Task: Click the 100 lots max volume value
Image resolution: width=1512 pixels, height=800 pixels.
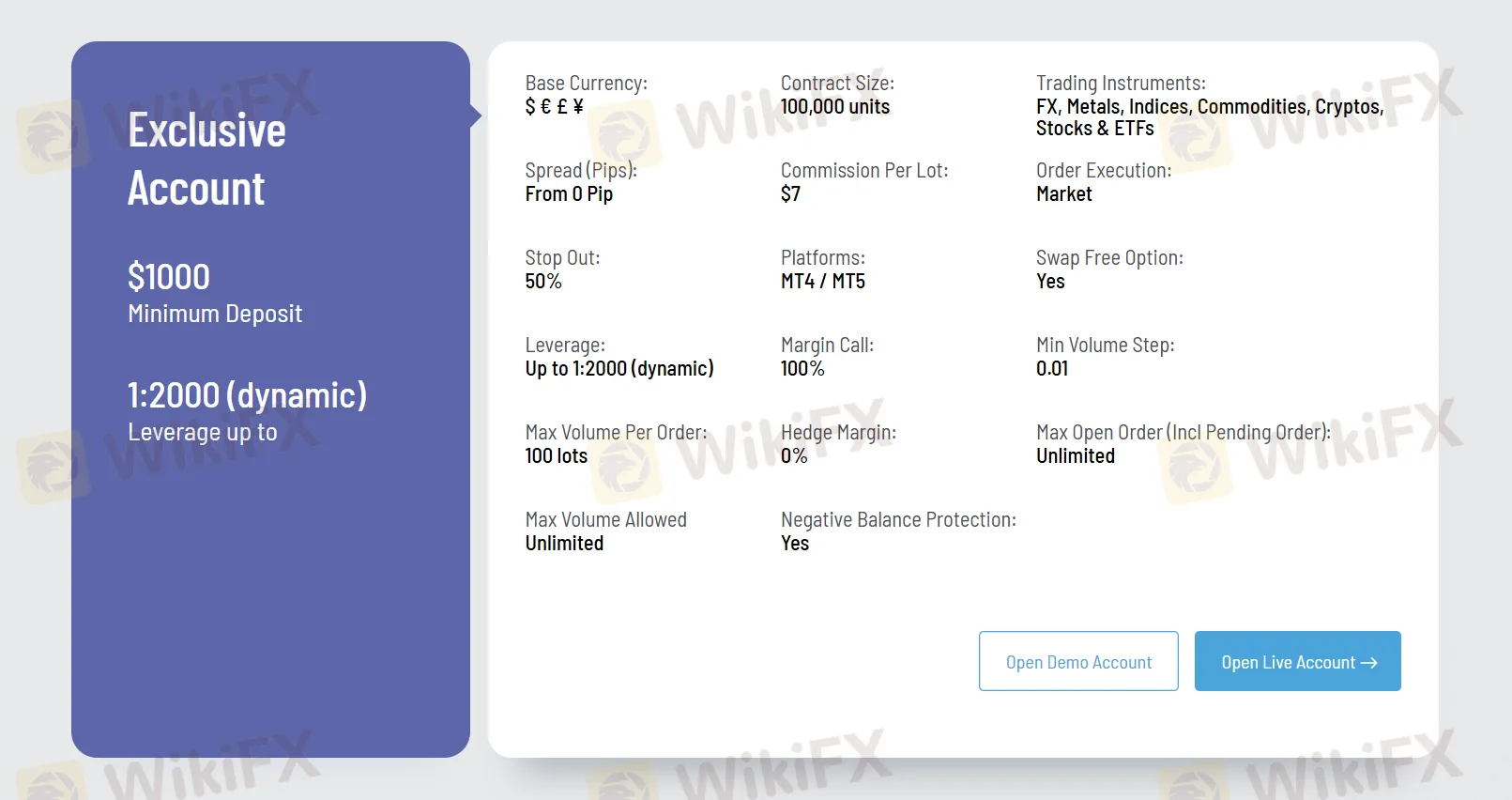Action: pyautogui.click(x=556, y=456)
